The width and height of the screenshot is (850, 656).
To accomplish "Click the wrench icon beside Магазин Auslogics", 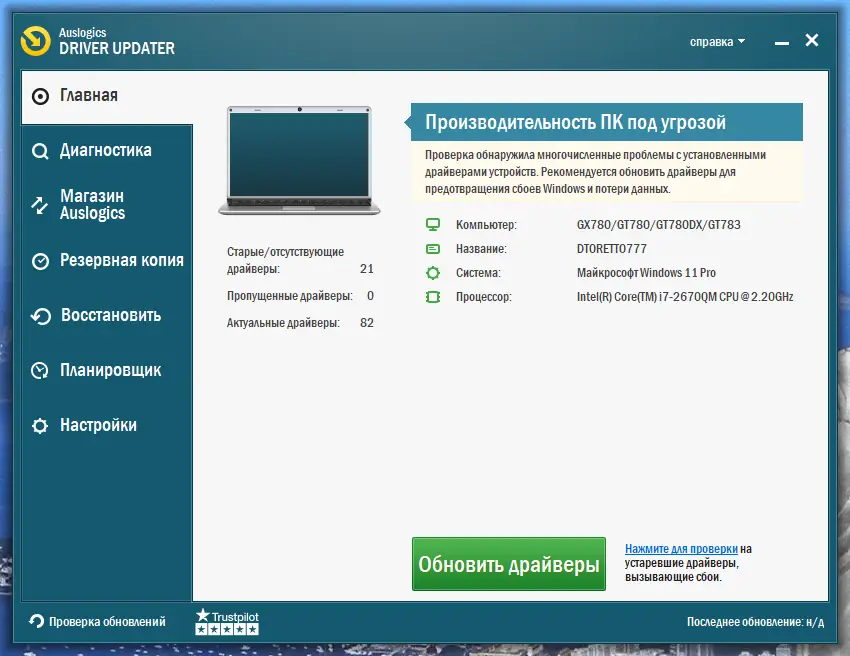I will [x=40, y=204].
